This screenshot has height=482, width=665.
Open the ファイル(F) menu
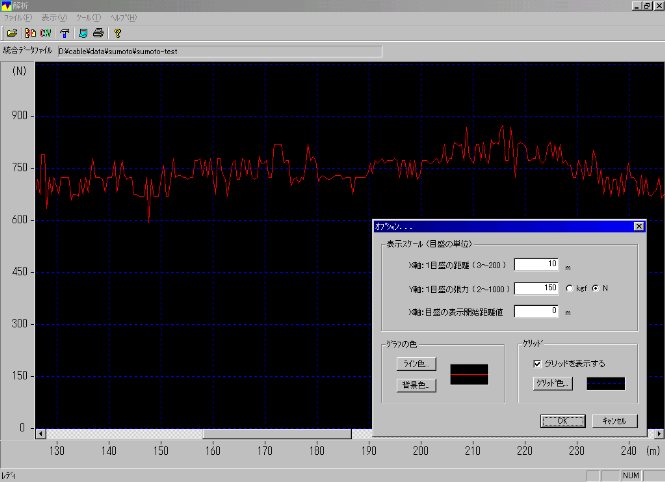pos(18,18)
